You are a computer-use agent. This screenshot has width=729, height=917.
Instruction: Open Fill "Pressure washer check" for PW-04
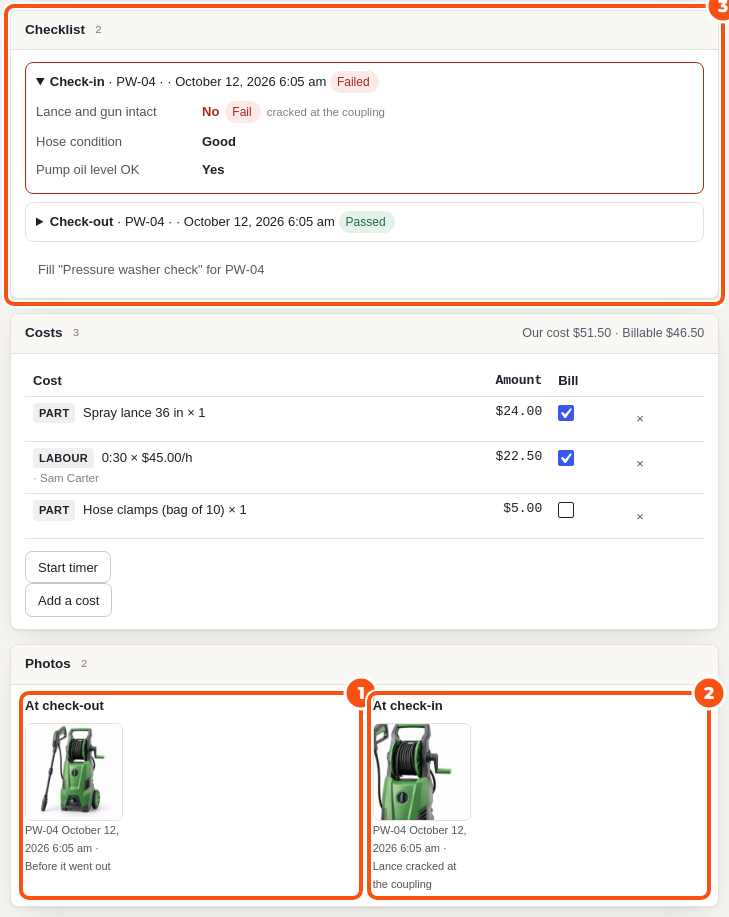tap(151, 270)
